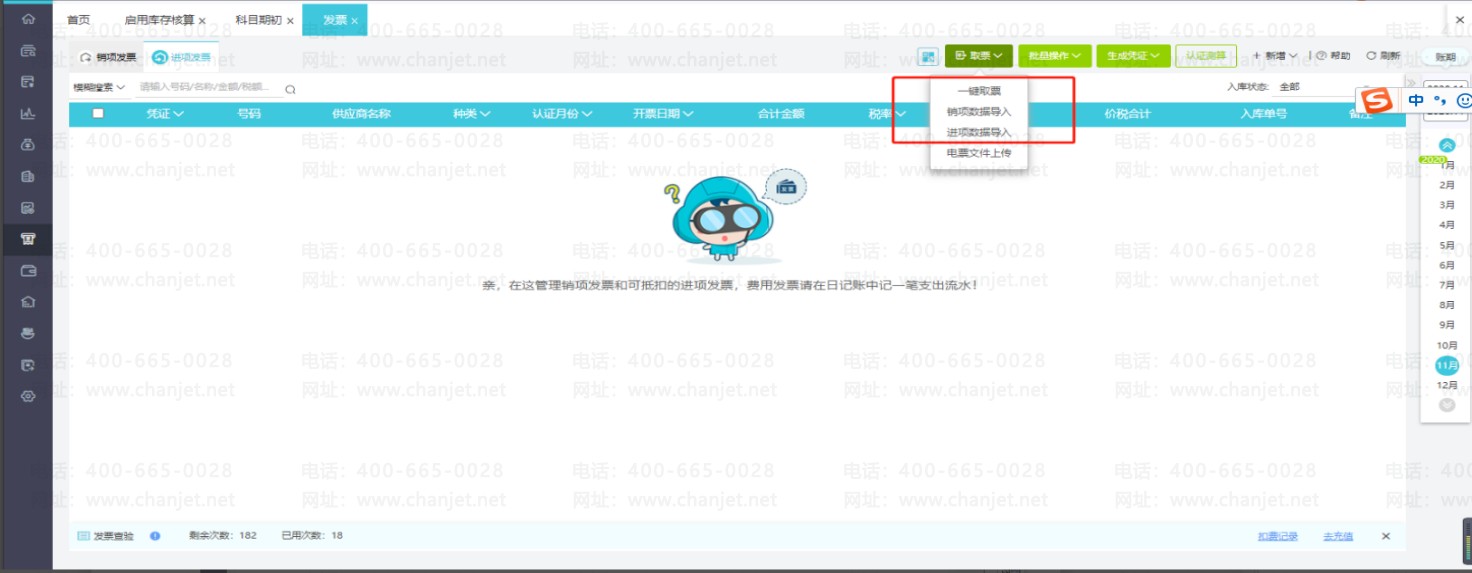Click the 刷新 refresh button
Viewport: 1472px width, 573px height.
[x=1383, y=56]
